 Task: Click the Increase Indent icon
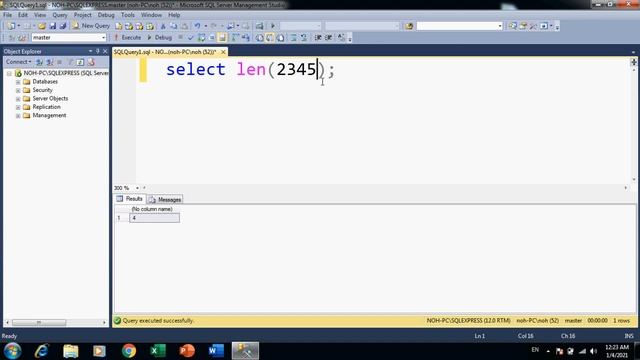coord(329,38)
